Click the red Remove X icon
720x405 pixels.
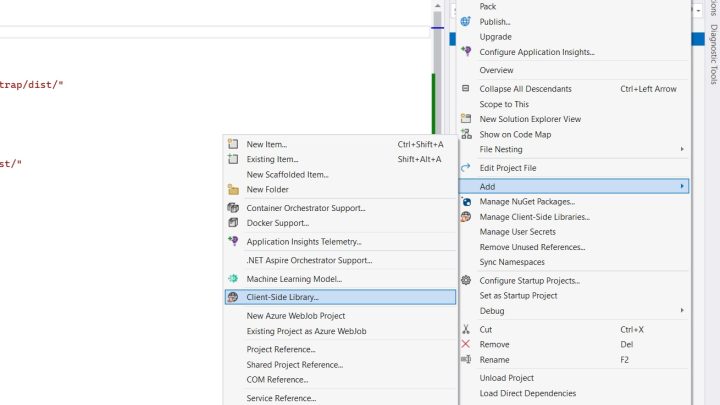[466, 344]
